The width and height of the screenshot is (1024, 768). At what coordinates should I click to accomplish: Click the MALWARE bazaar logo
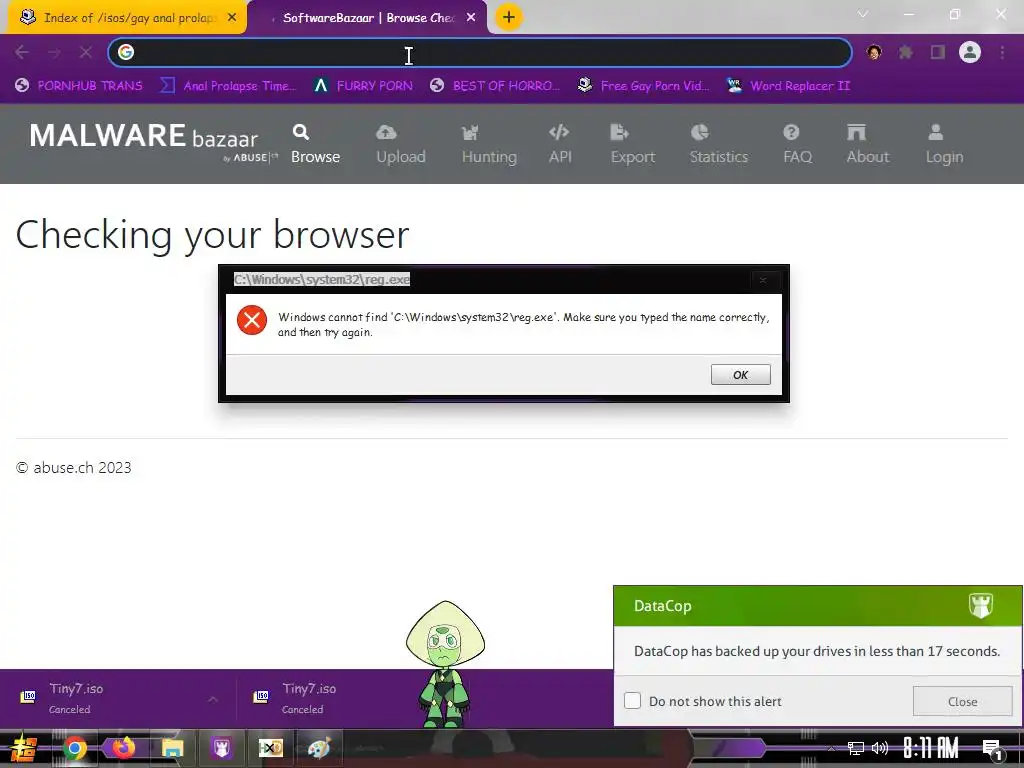(x=153, y=141)
